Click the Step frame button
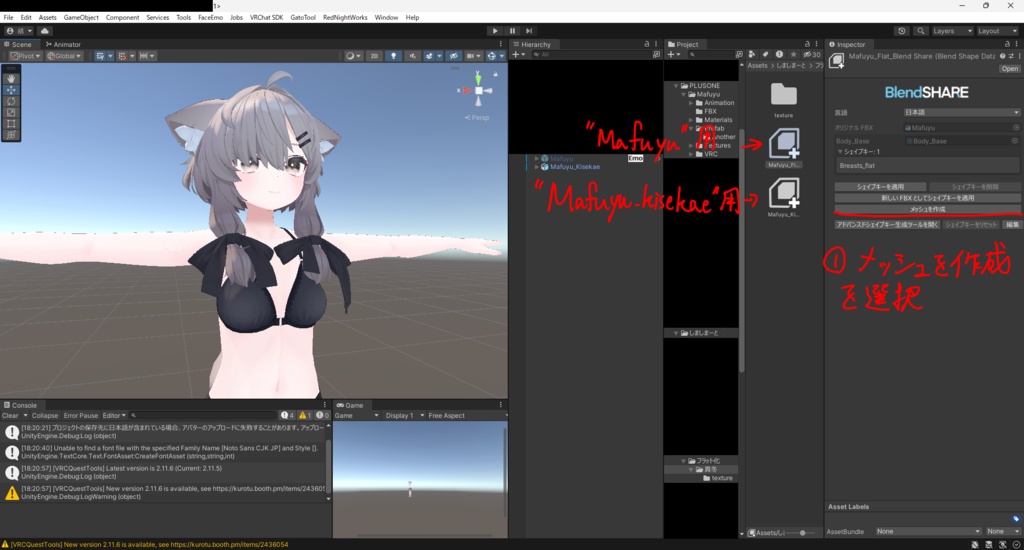This screenshot has height=550, width=1024. coord(529,31)
